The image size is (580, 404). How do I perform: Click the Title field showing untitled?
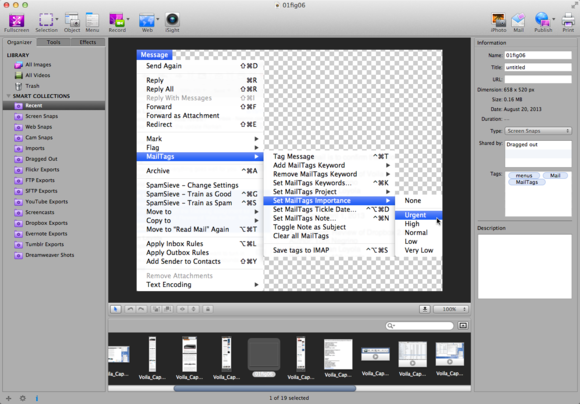pyautogui.click(x=538, y=67)
